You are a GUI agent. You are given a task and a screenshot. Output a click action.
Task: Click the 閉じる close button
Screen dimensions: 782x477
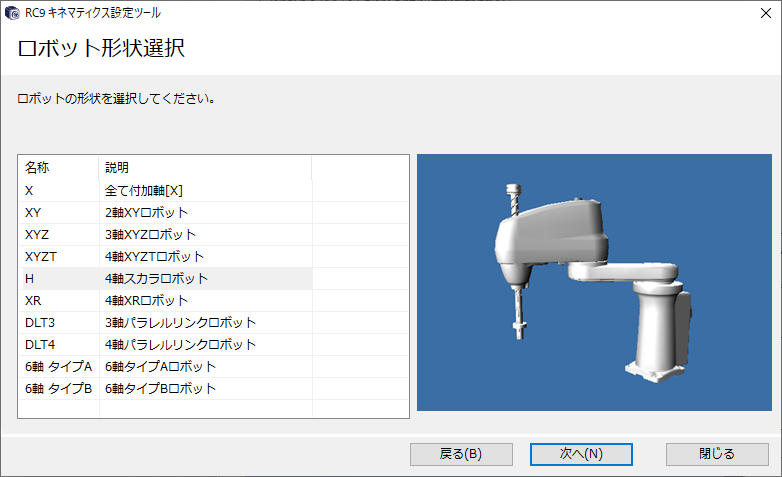pos(717,454)
